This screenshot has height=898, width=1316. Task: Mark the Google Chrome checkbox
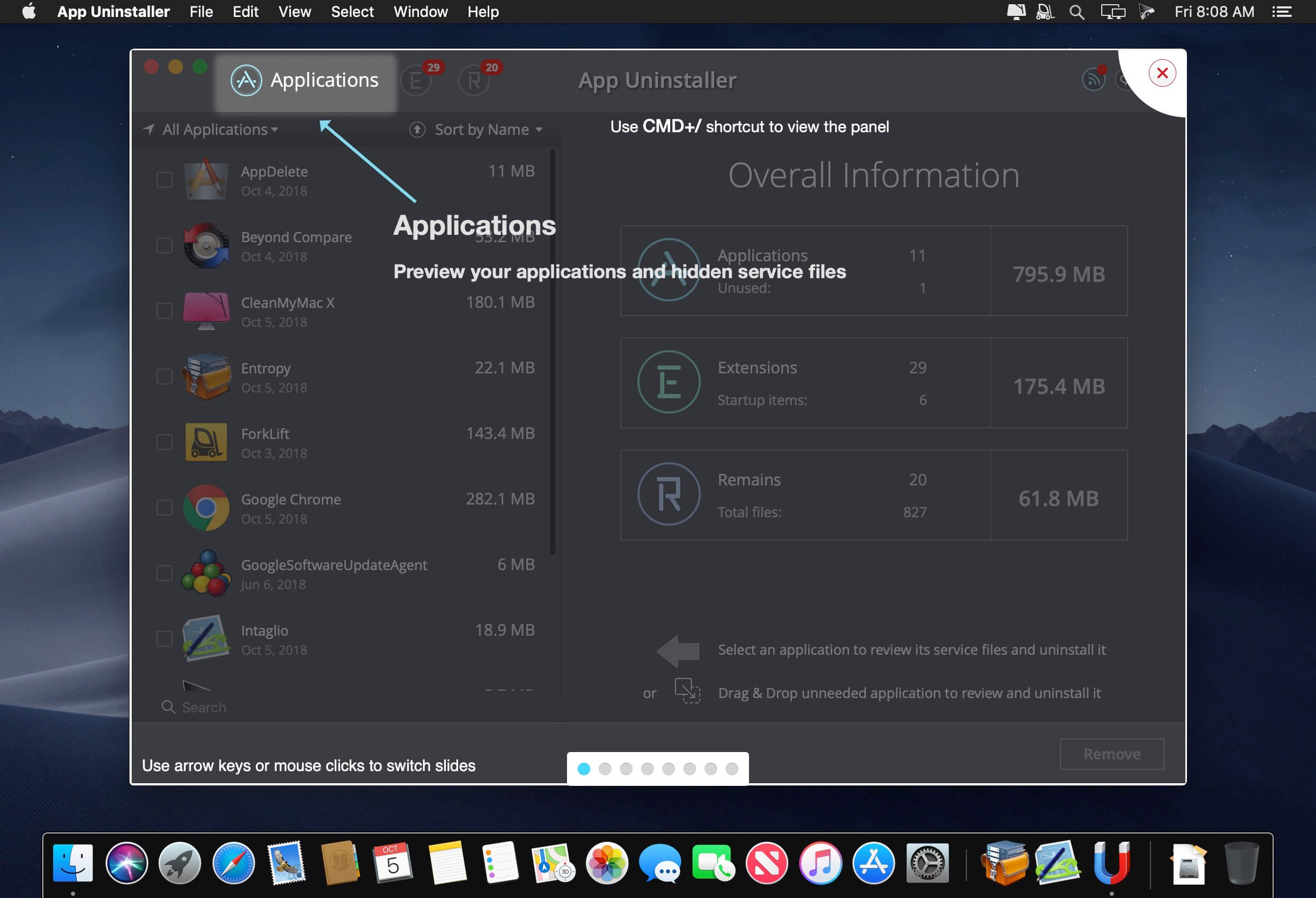tap(164, 508)
